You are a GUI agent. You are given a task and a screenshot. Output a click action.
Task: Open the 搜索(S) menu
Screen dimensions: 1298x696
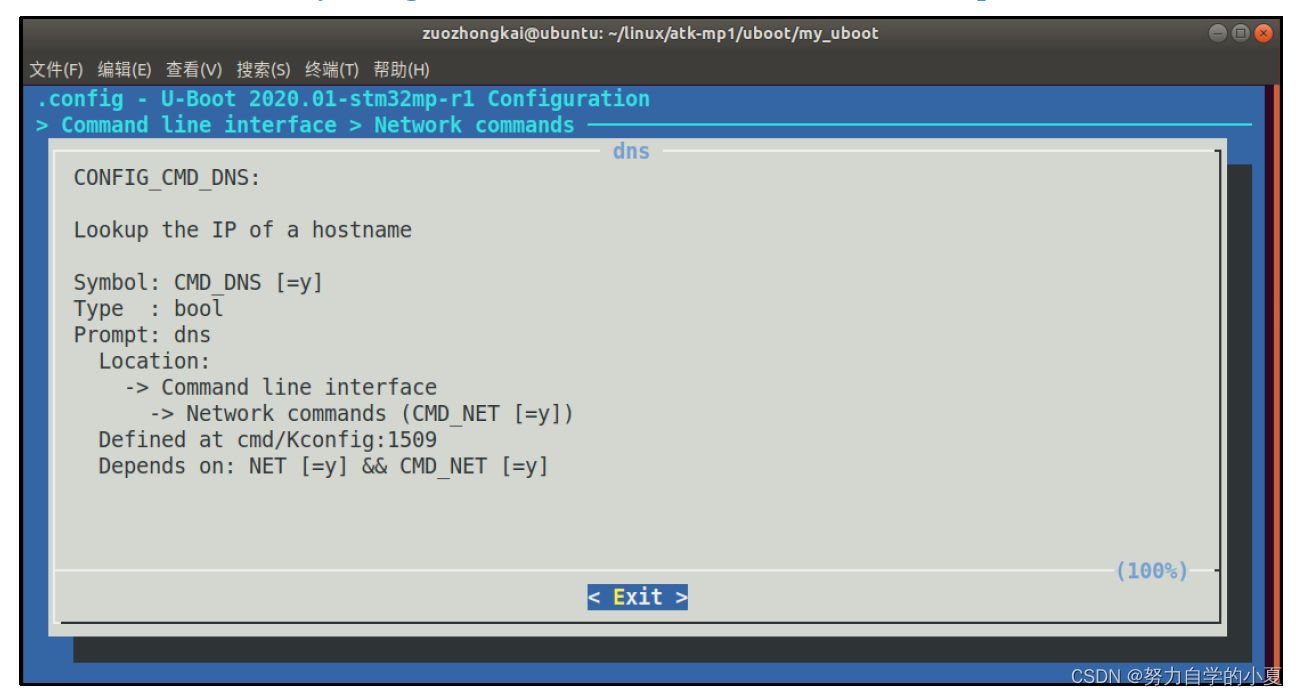263,70
